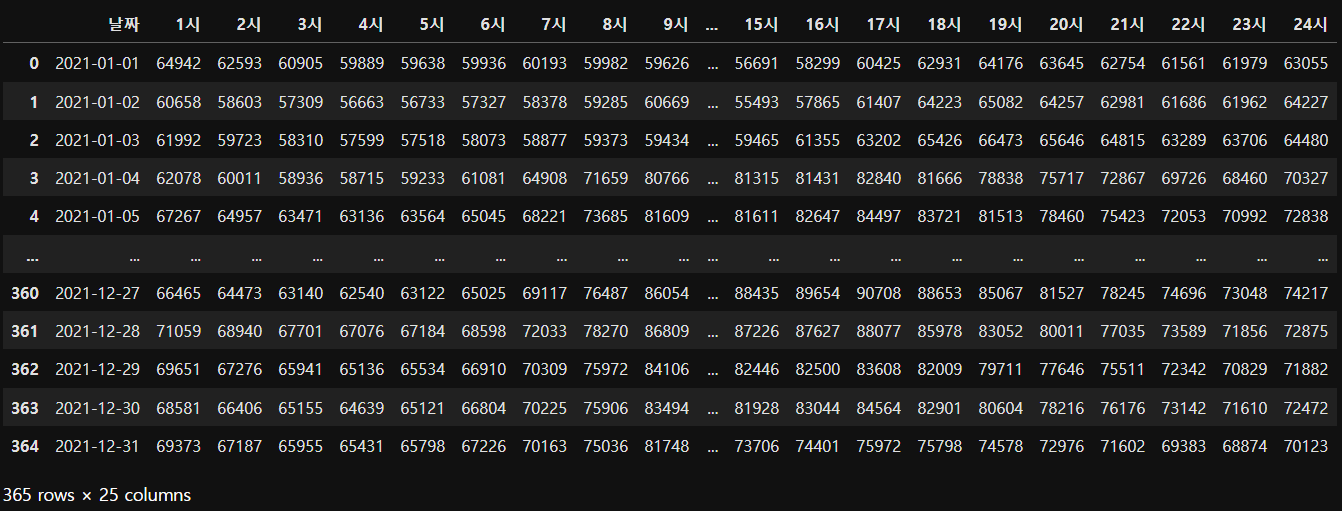Click value 65045 in 6시 column

pos(484,216)
